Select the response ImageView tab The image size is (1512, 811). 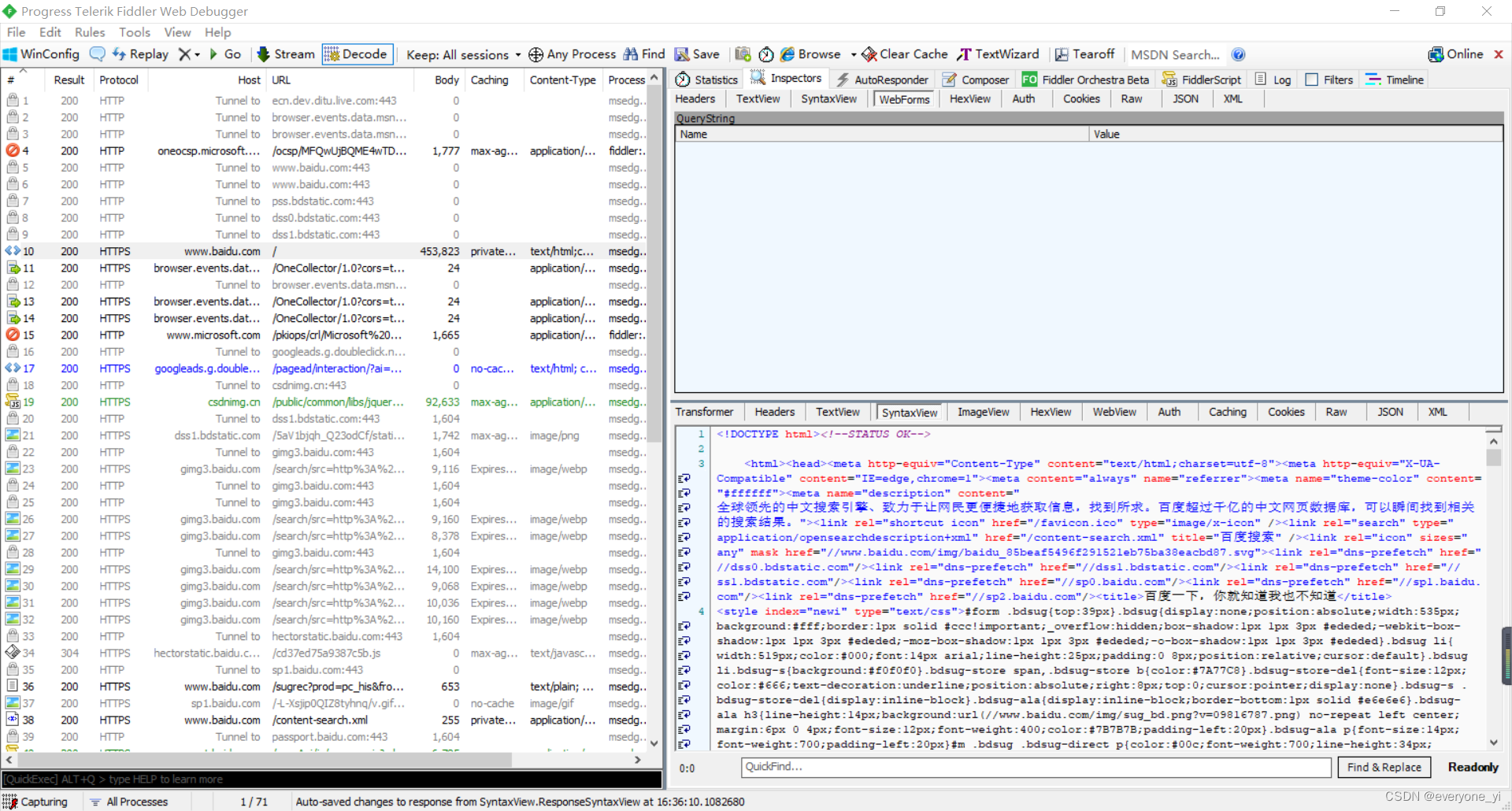coord(984,412)
